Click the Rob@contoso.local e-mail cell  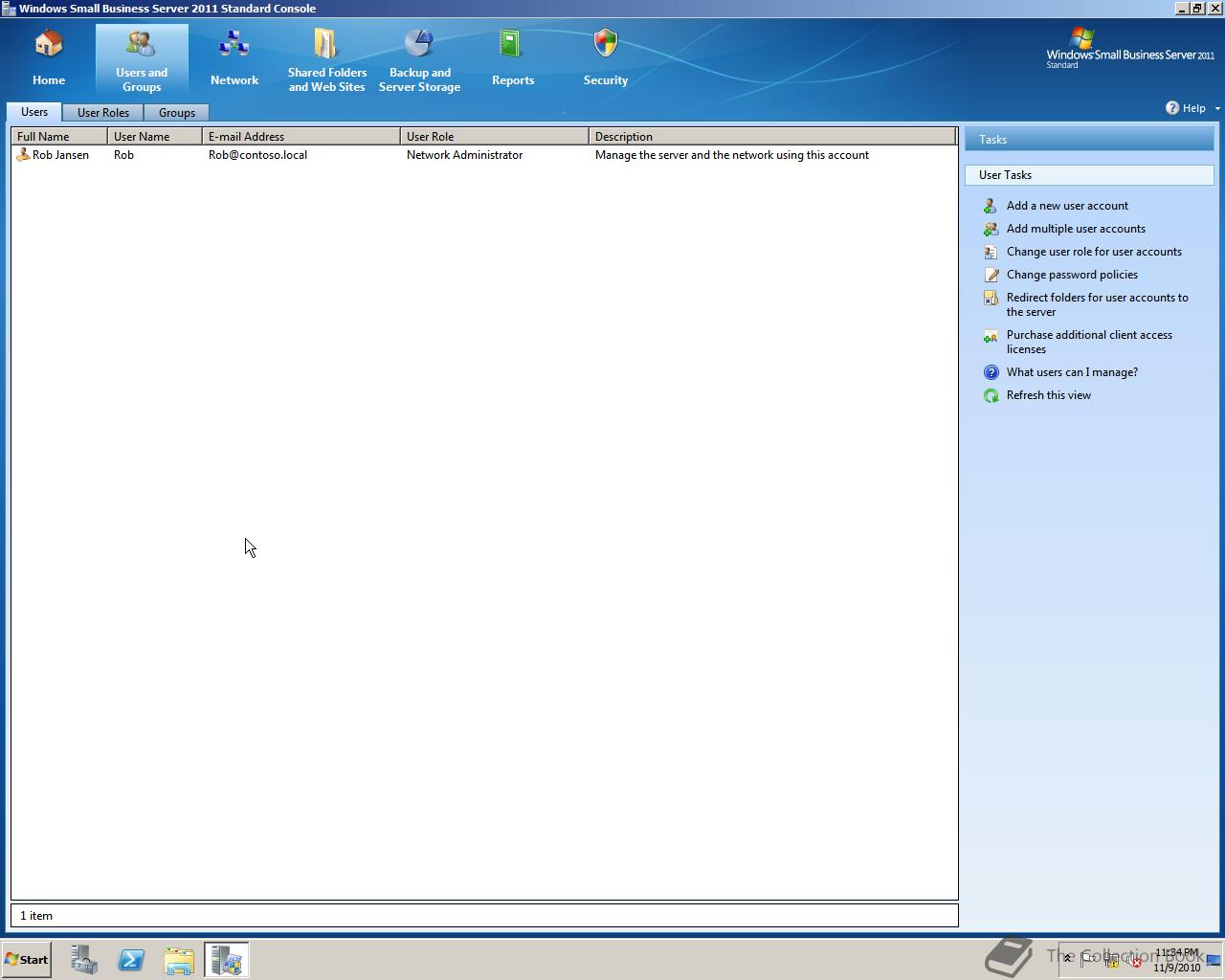pos(257,155)
